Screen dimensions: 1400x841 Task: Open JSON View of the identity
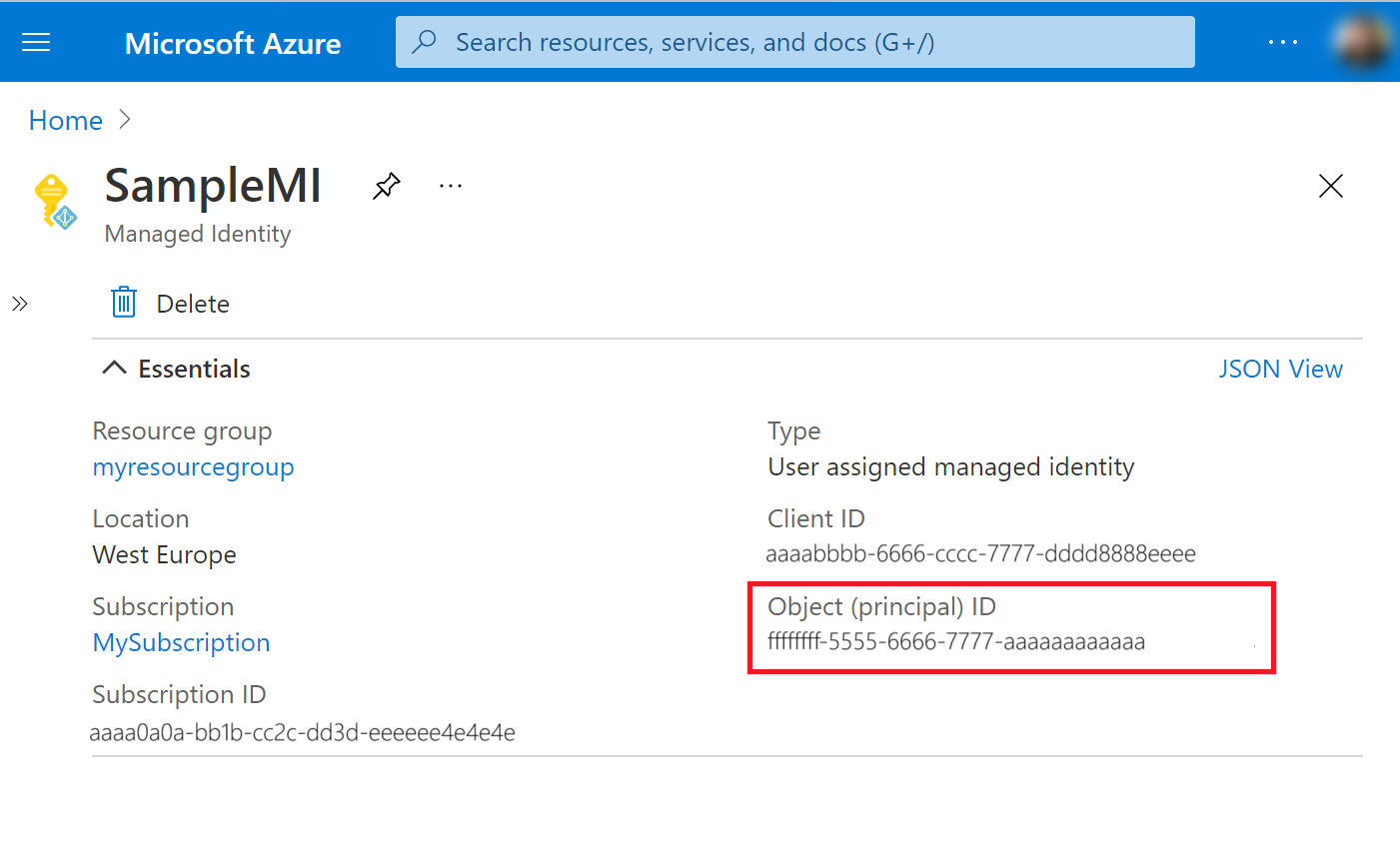[1280, 369]
